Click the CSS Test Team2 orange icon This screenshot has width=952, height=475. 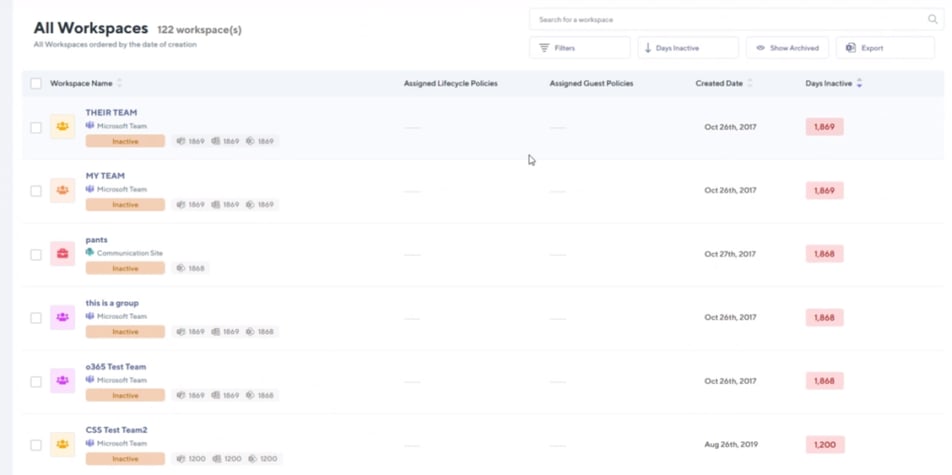[x=63, y=444]
